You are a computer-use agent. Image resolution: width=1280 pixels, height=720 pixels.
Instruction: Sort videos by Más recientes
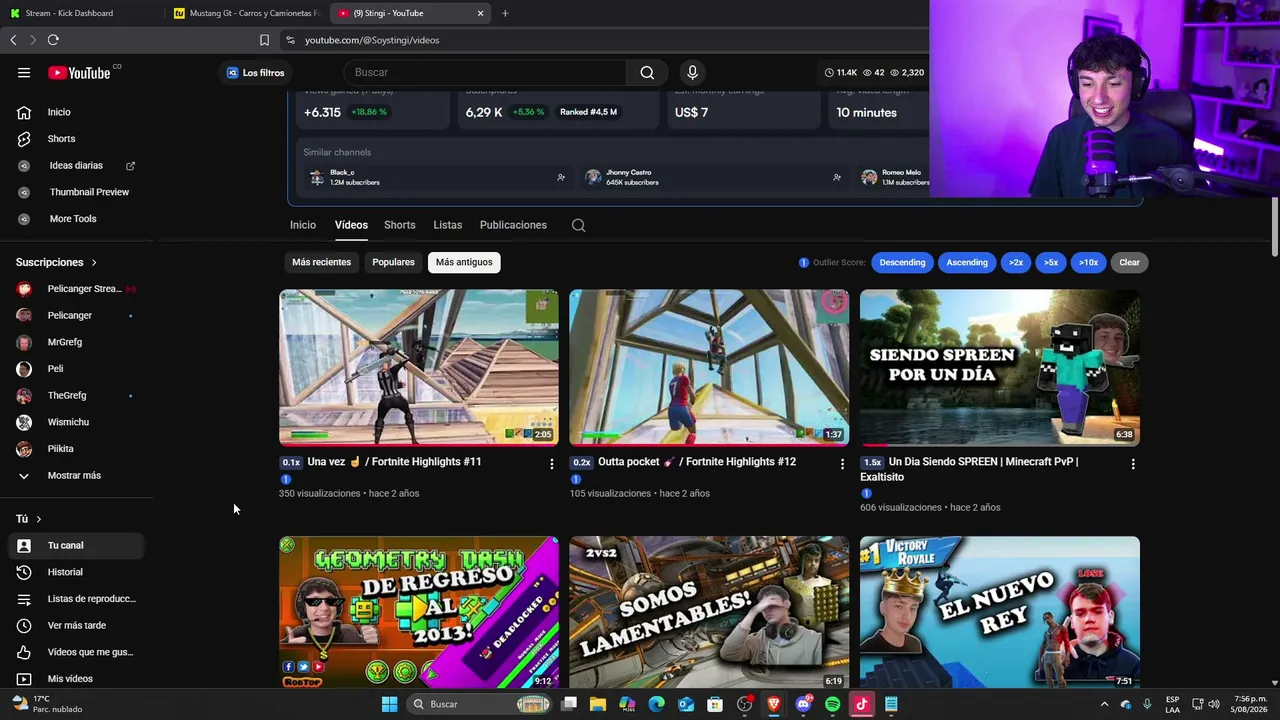click(x=321, y=262)
